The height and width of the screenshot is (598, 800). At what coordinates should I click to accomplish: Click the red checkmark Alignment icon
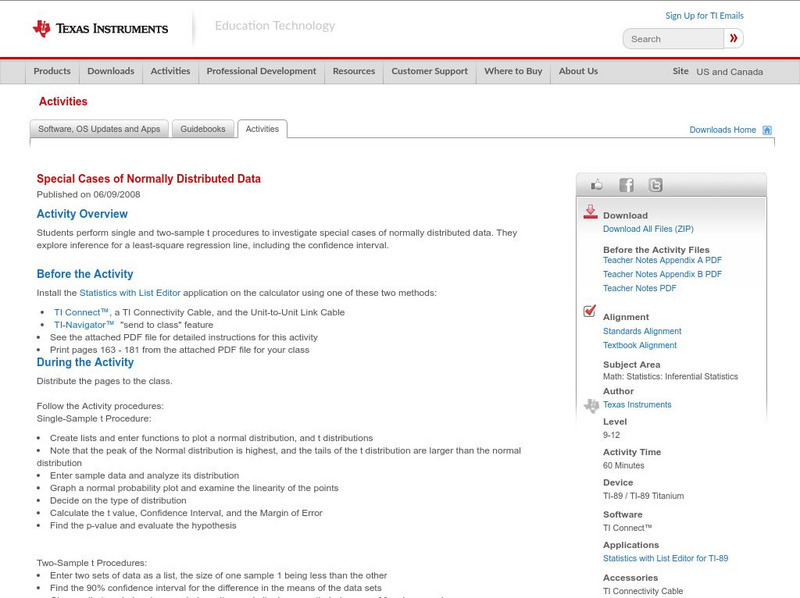[589, 311]
